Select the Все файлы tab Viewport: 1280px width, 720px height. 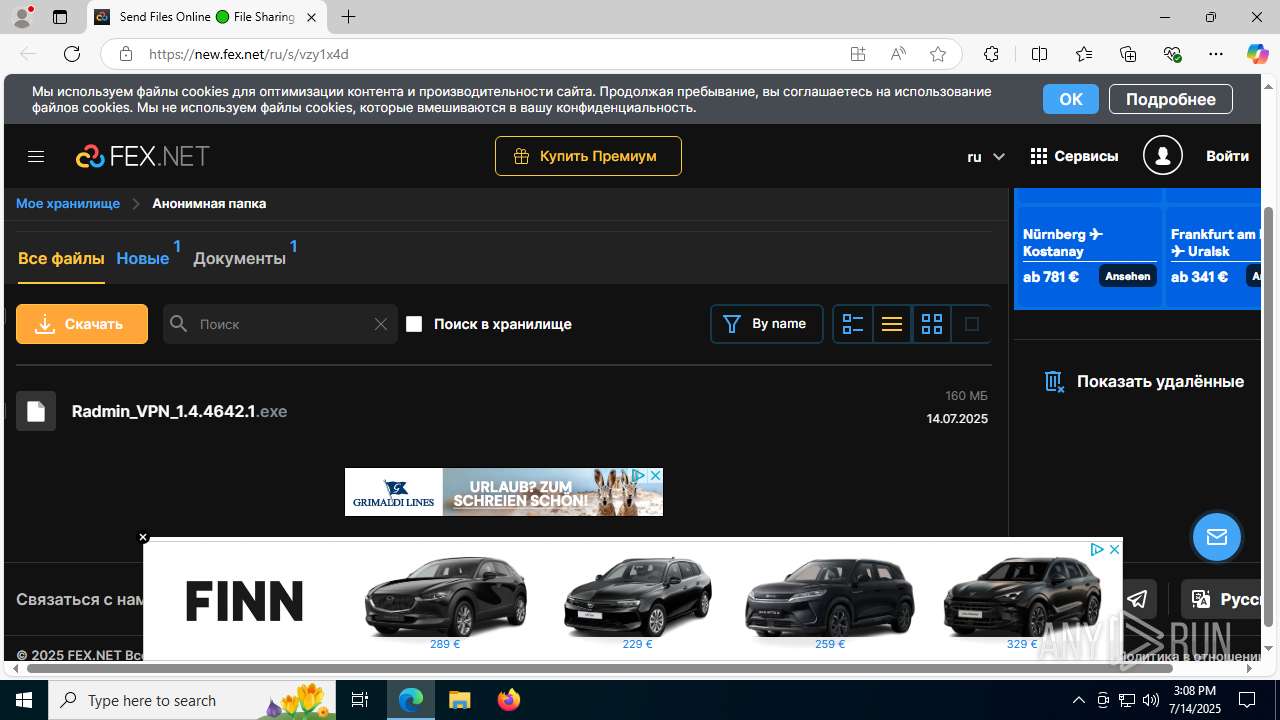[x=61, y=258]
